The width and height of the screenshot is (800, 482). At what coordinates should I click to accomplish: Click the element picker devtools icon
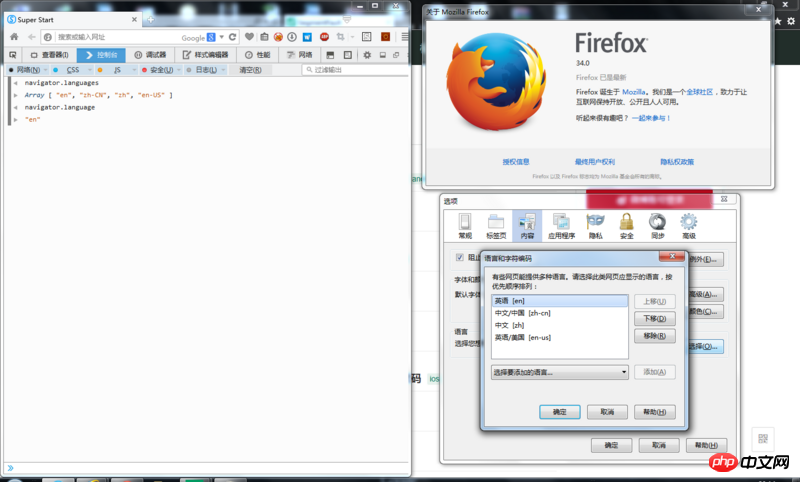click(x=13, y=55)
